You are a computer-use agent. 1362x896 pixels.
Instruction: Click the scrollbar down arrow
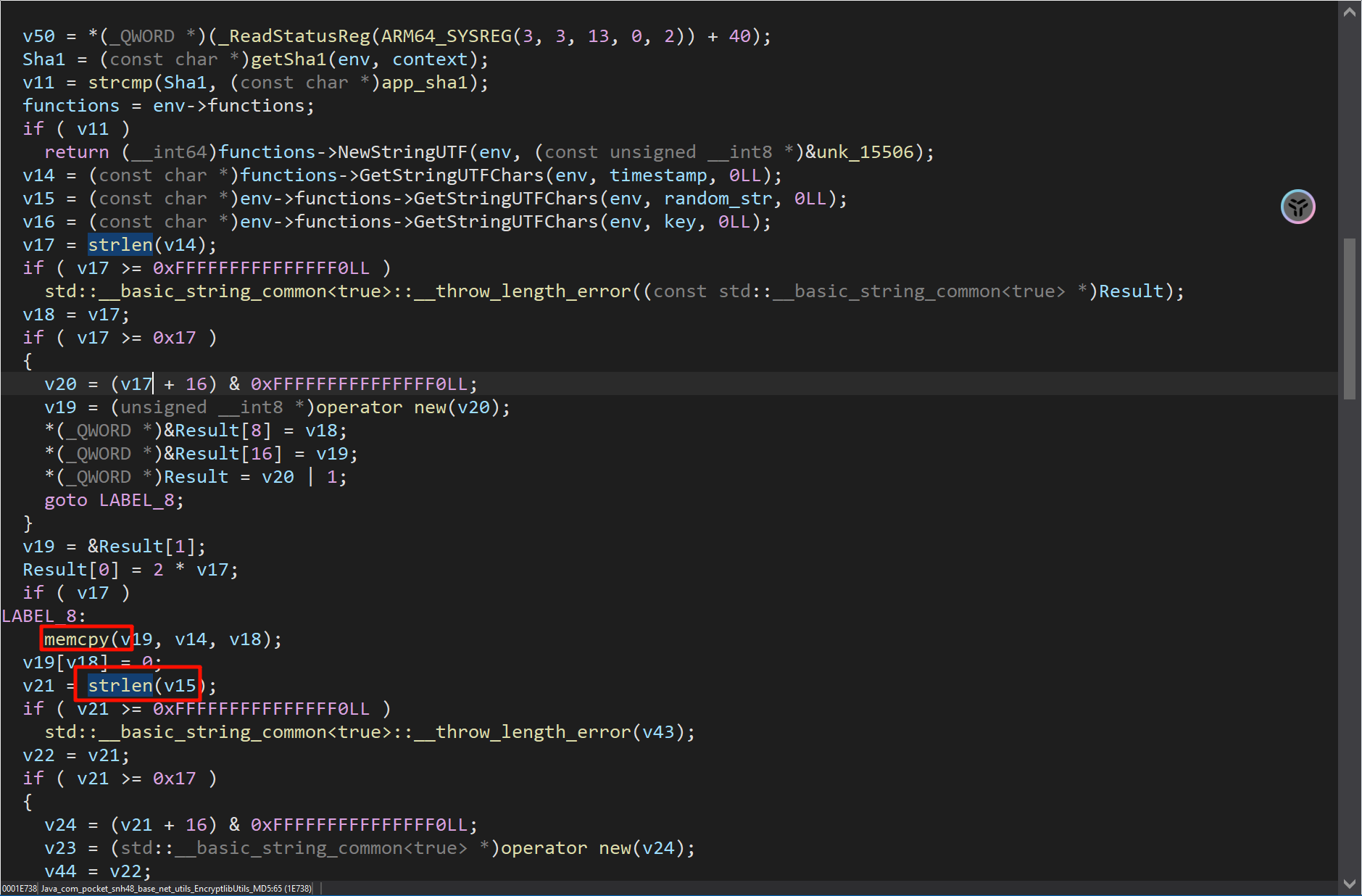coord(1349,884)
